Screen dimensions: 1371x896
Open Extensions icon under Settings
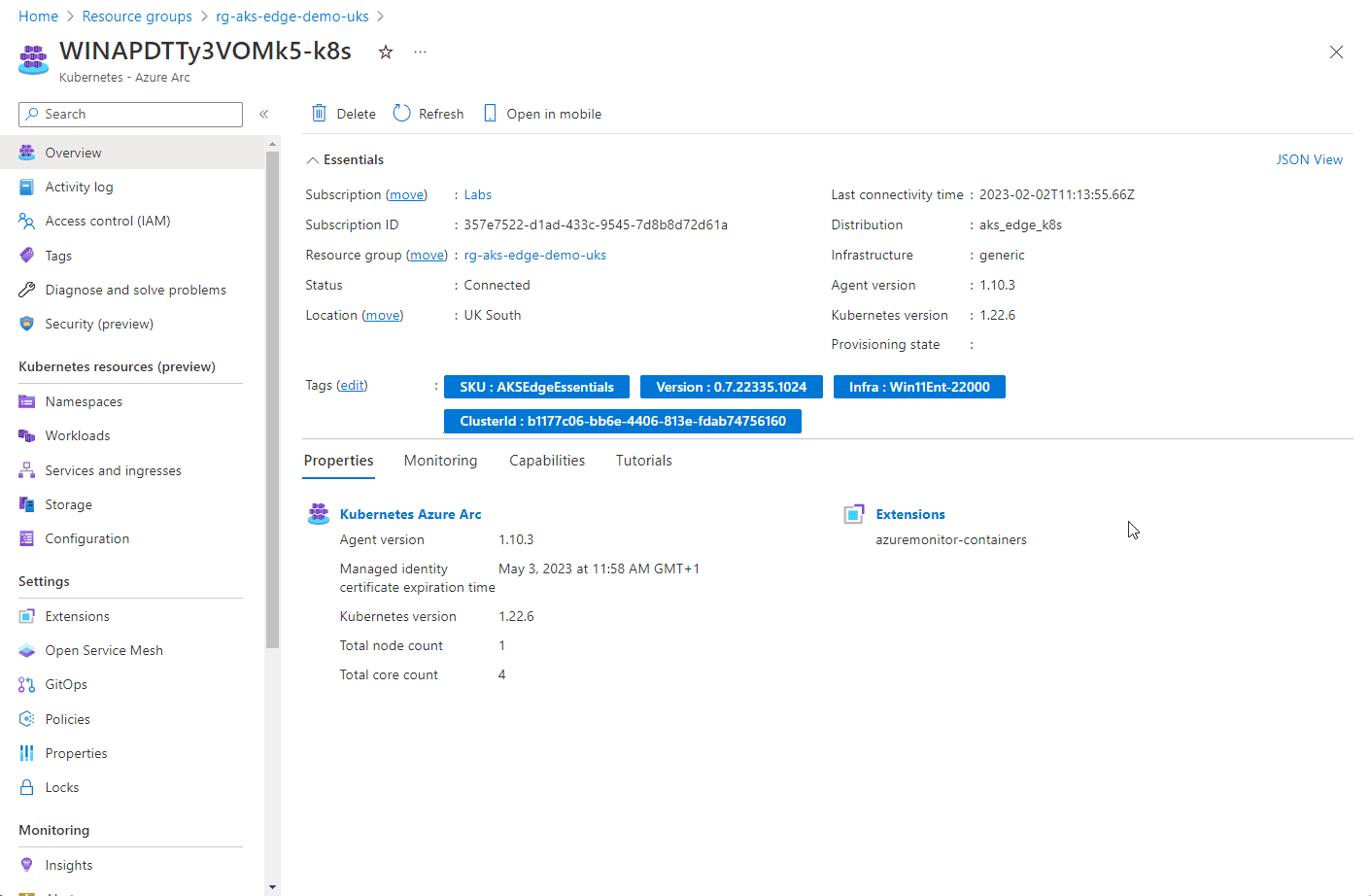pos(27,616)
